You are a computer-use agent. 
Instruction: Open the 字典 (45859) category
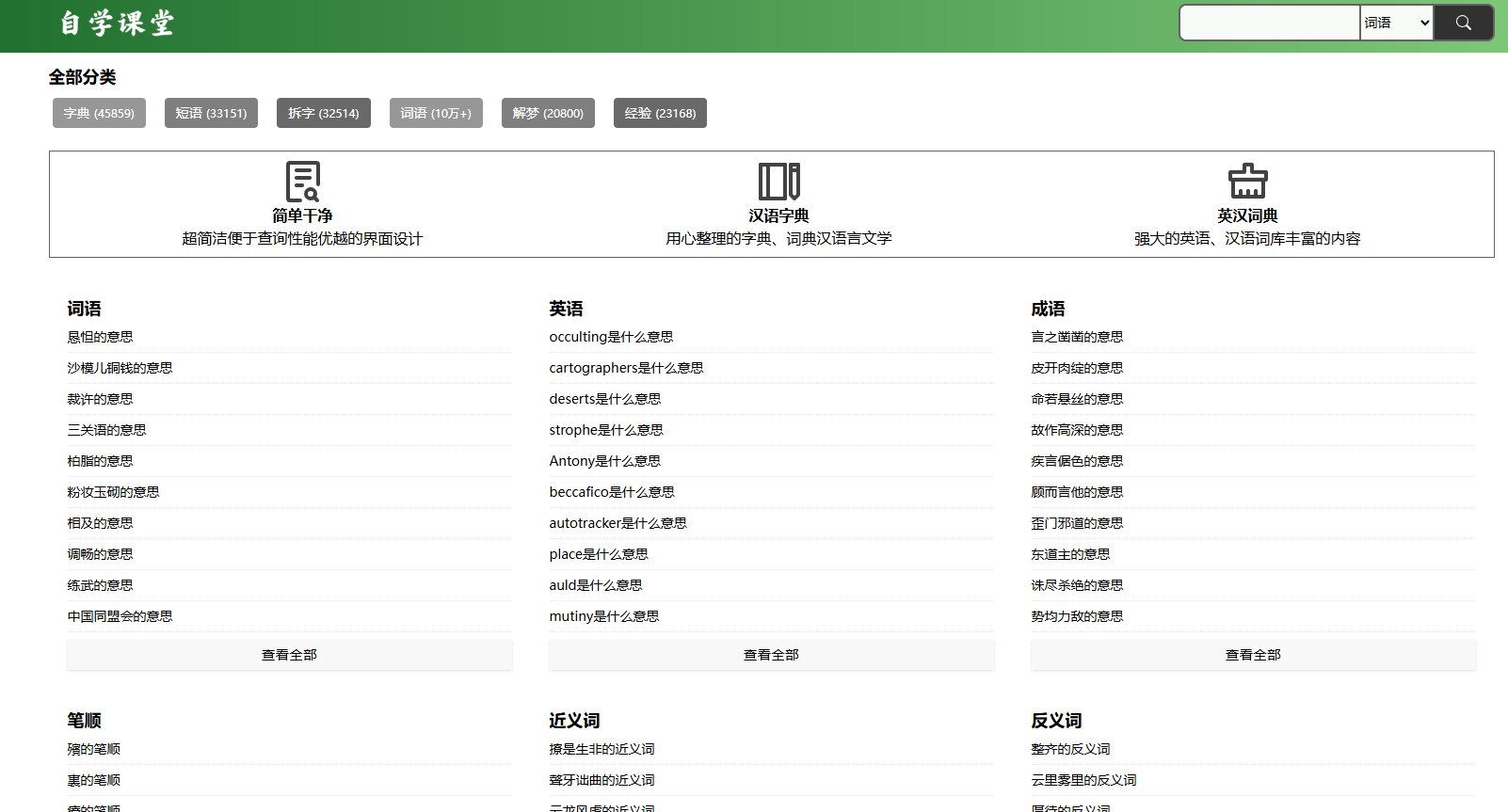point(99,113)
